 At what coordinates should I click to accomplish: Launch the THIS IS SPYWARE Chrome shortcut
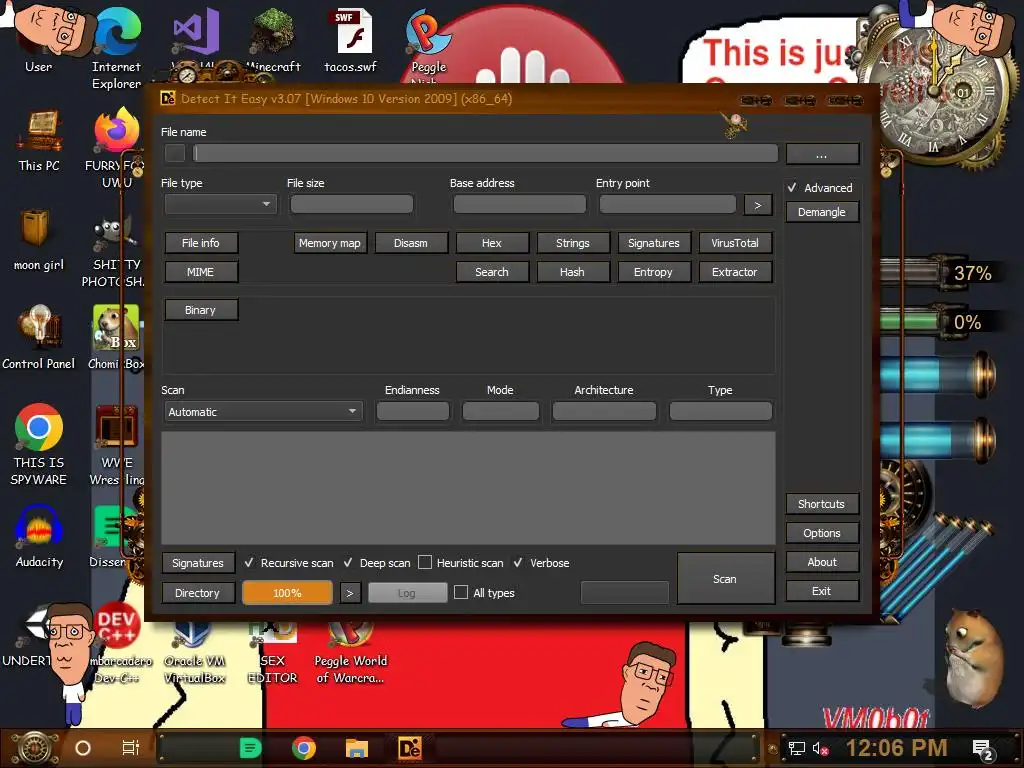[39, 445]
